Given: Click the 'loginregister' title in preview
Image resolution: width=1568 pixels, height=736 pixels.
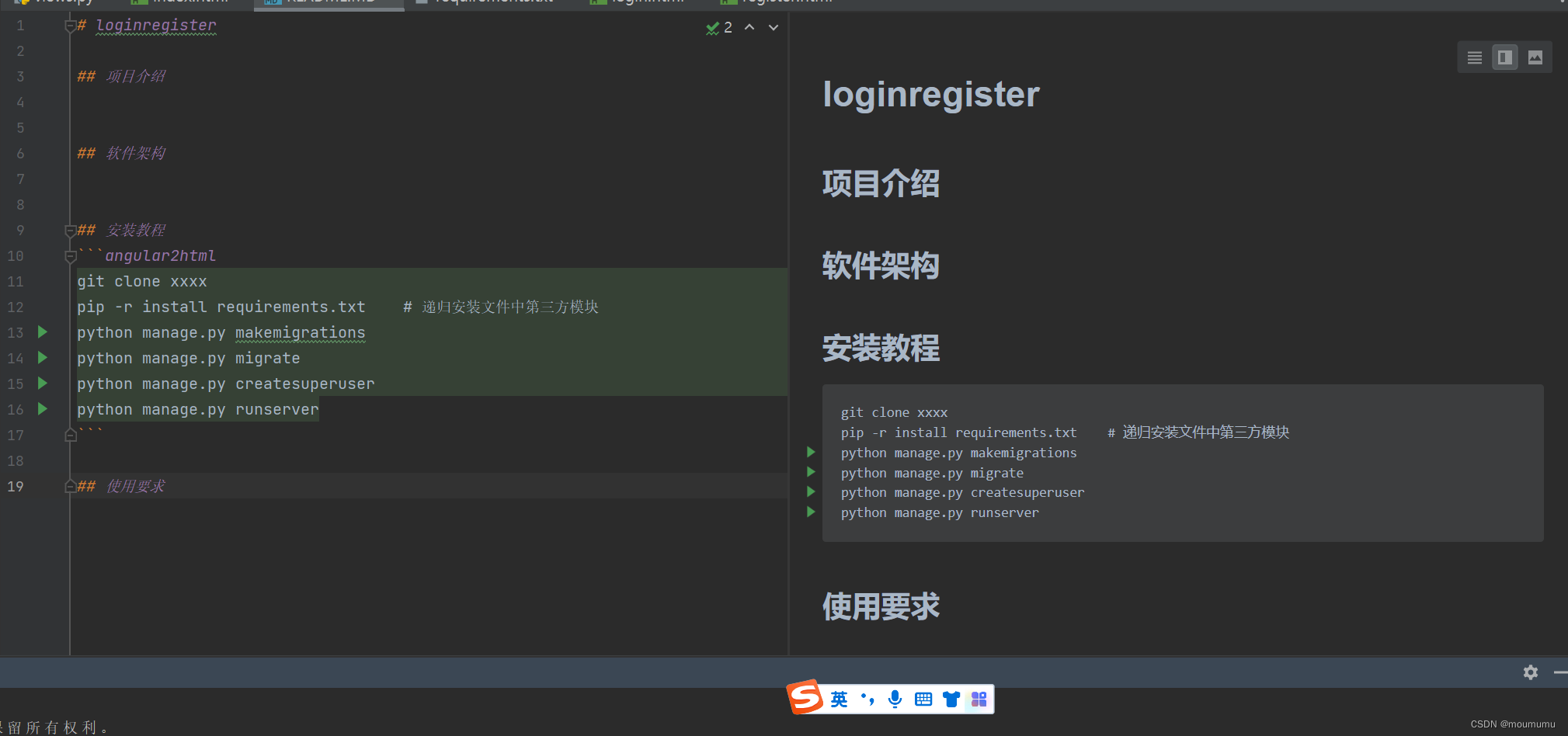Looking at the screenshot, I should 931,94.
